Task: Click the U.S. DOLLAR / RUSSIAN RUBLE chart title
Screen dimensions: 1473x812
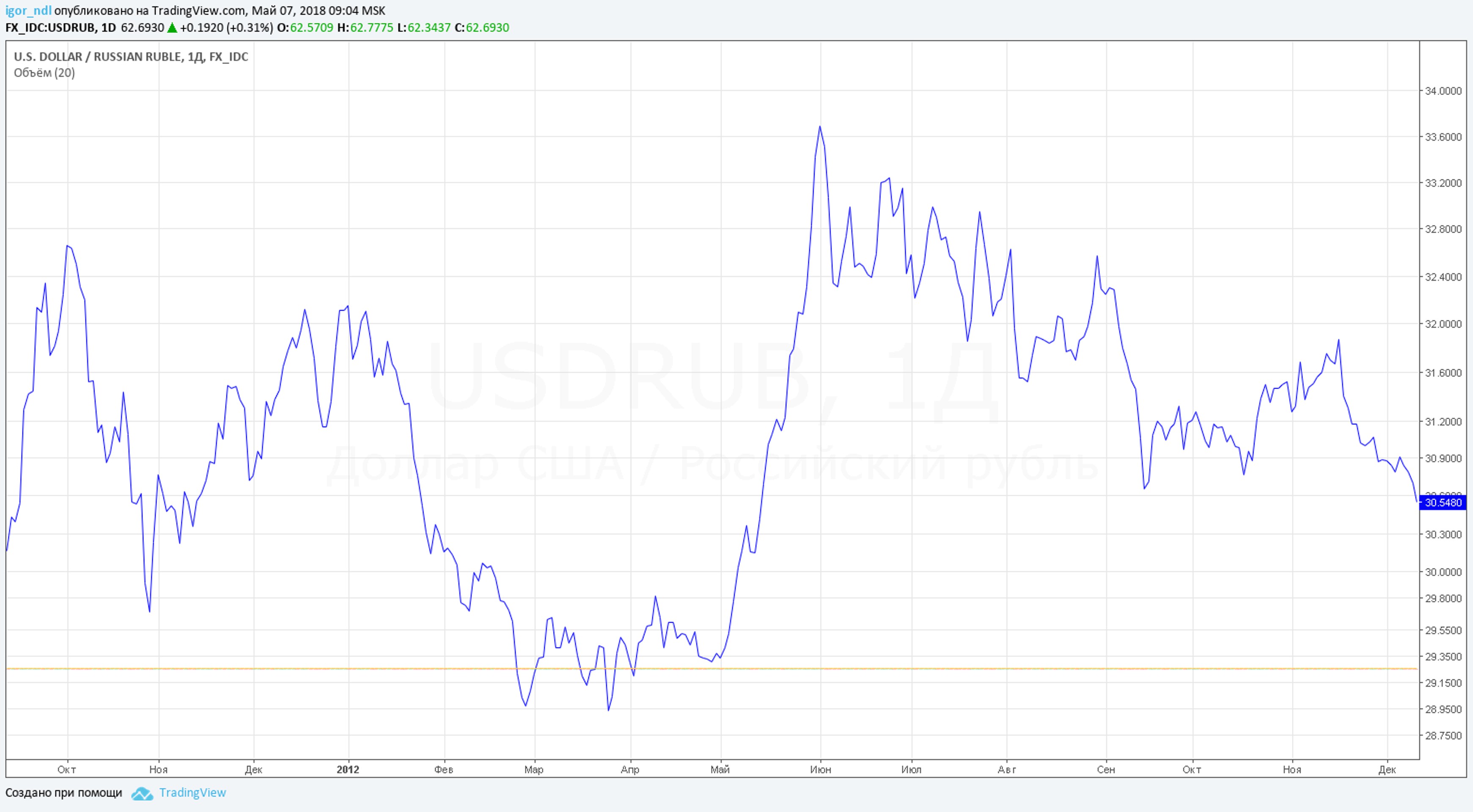Action: pos(131,57)
